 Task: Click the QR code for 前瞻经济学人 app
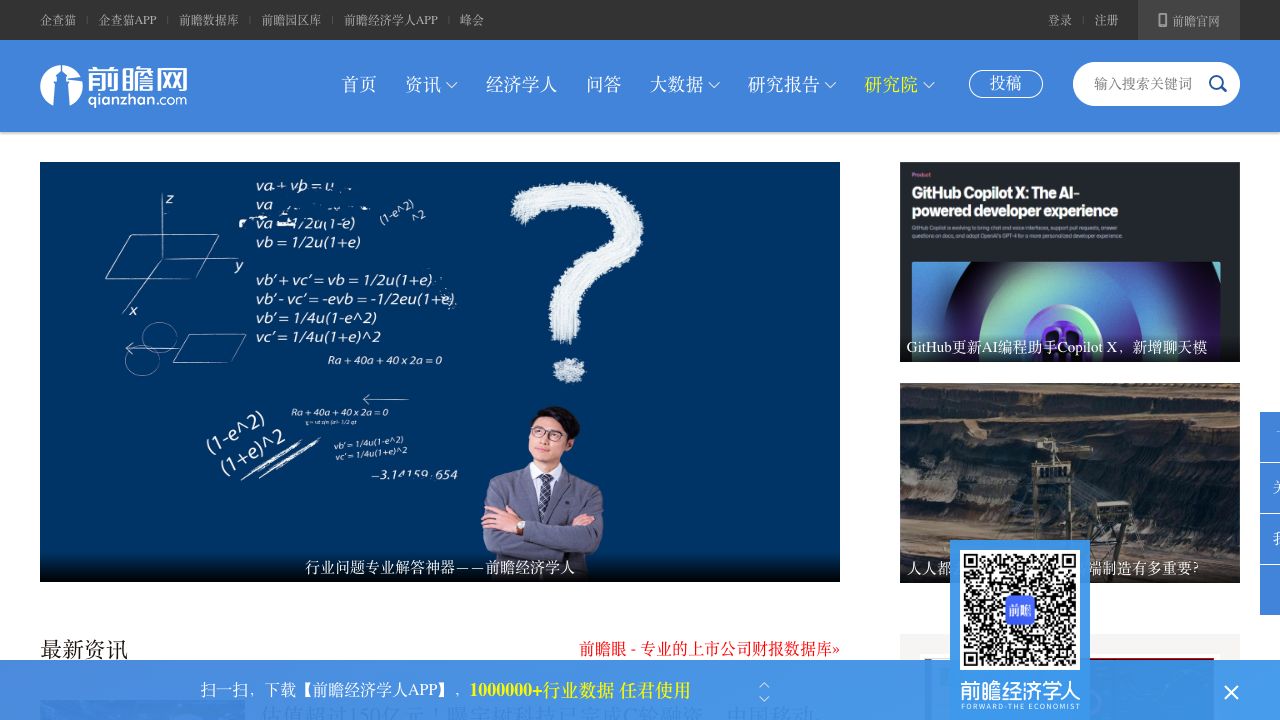click(1019, 609)
